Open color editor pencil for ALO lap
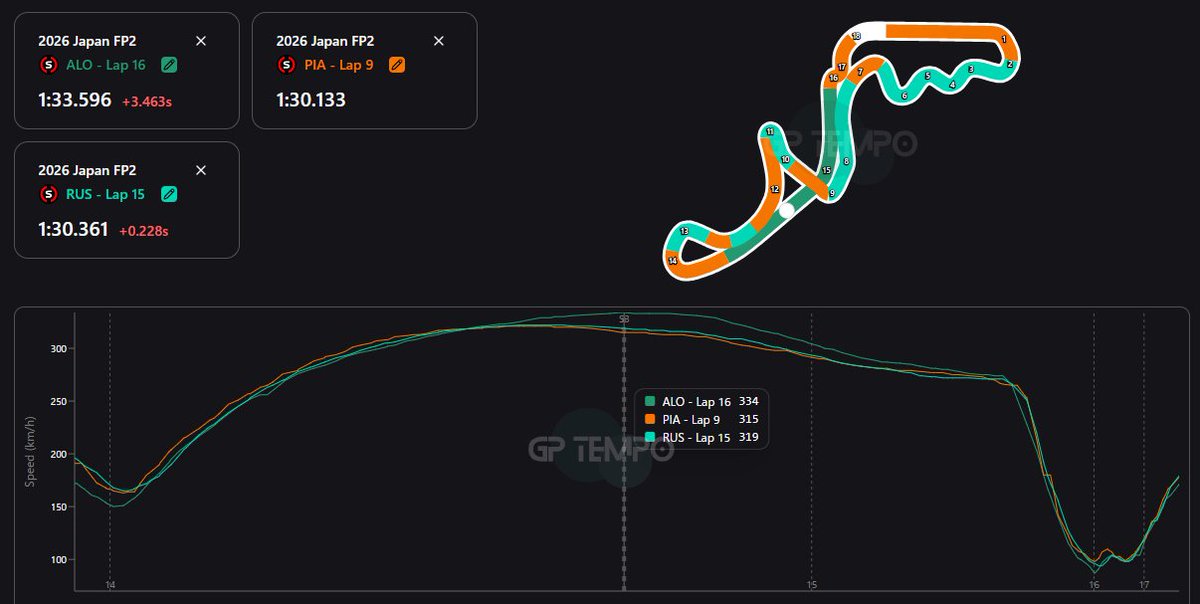1200x604 pixels. coord(169,65)
